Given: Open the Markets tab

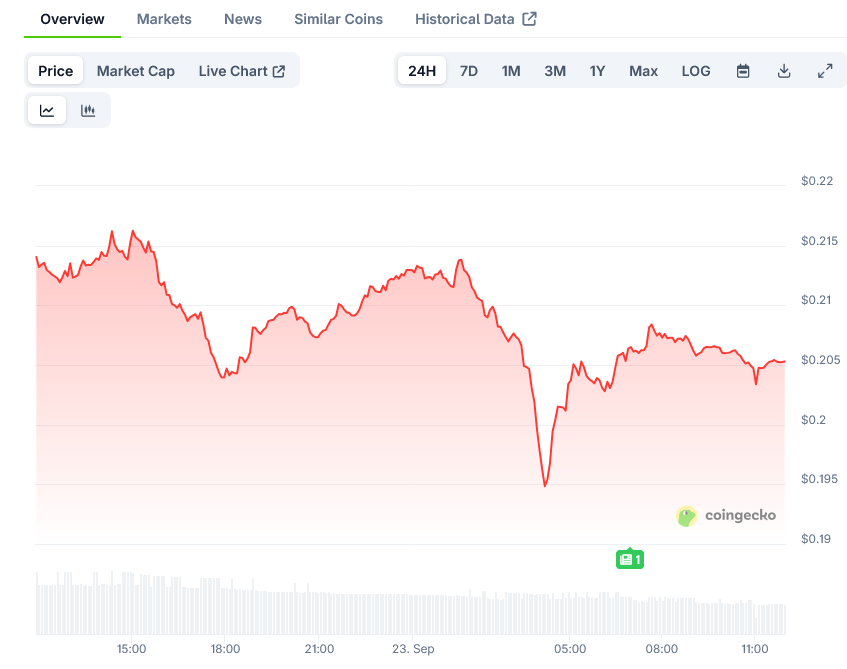Looking at the screenshot, I should [x=164, y=19].
